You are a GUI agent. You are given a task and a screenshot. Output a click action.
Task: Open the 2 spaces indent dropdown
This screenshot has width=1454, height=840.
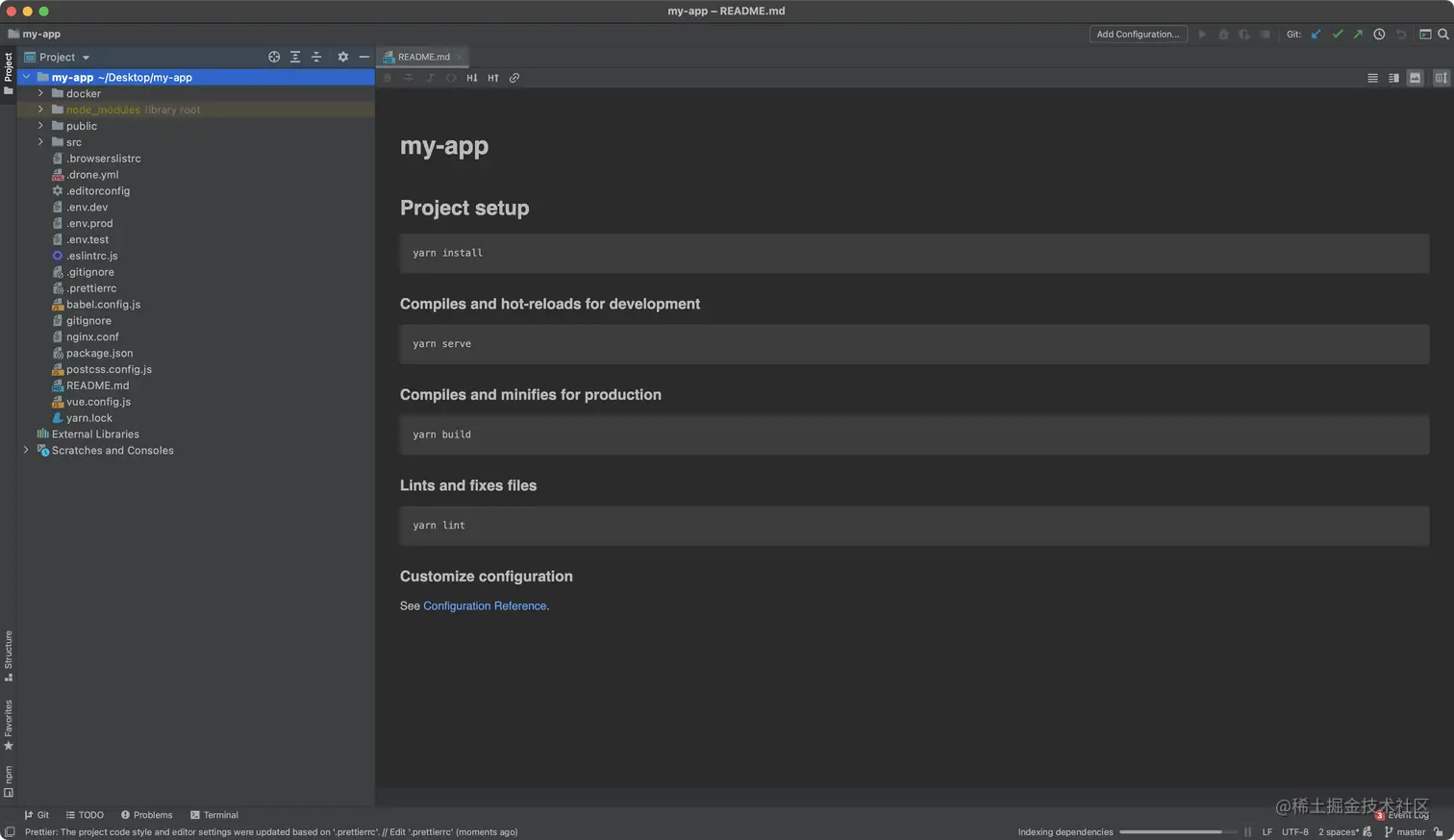[x=1339, y=832]
